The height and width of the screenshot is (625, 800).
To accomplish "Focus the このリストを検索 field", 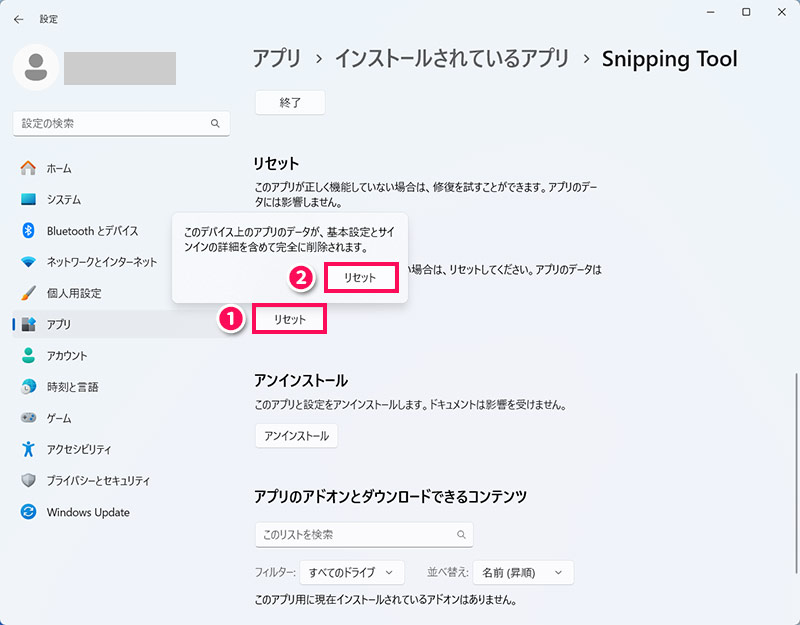I will coord(364,535).
